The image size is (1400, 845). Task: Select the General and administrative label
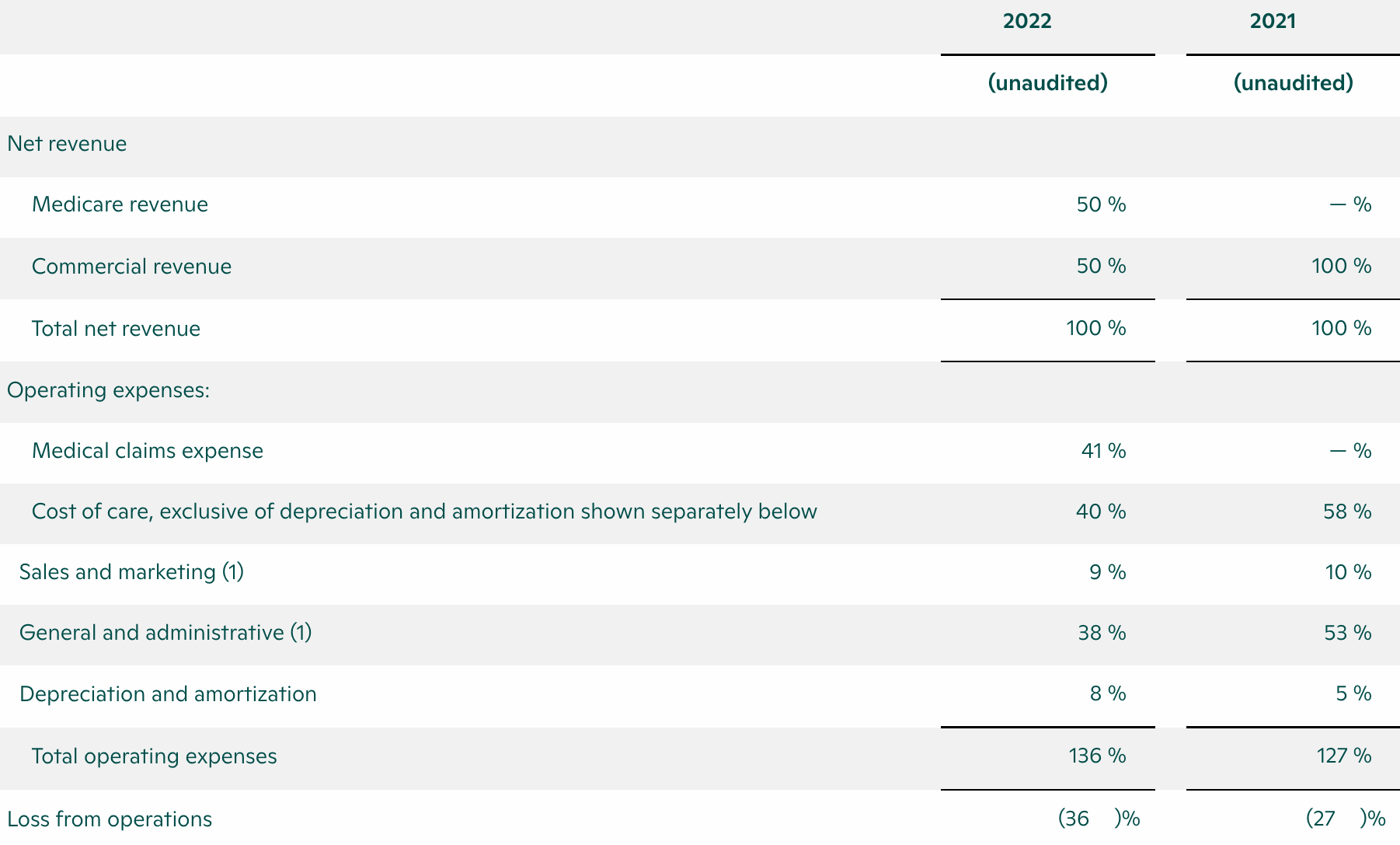[165, 633]
